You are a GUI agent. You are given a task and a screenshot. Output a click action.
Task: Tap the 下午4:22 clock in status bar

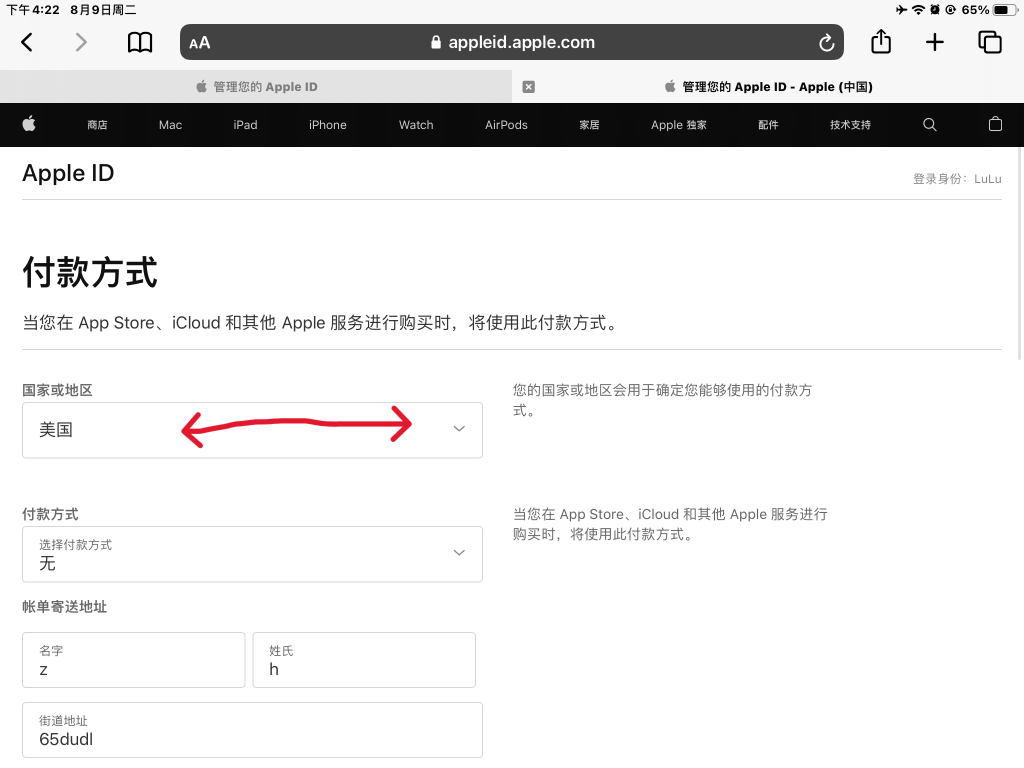point(33,10)
